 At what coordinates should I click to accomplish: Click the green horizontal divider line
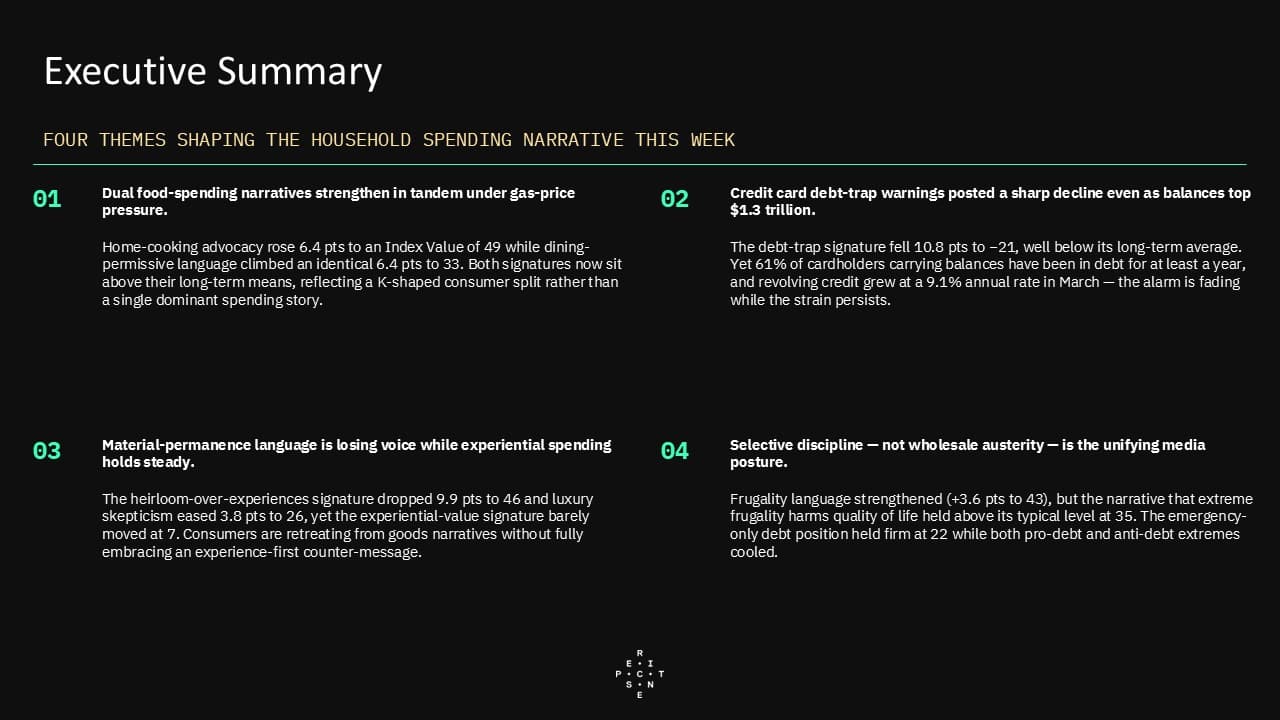click(x=640, y=164)
